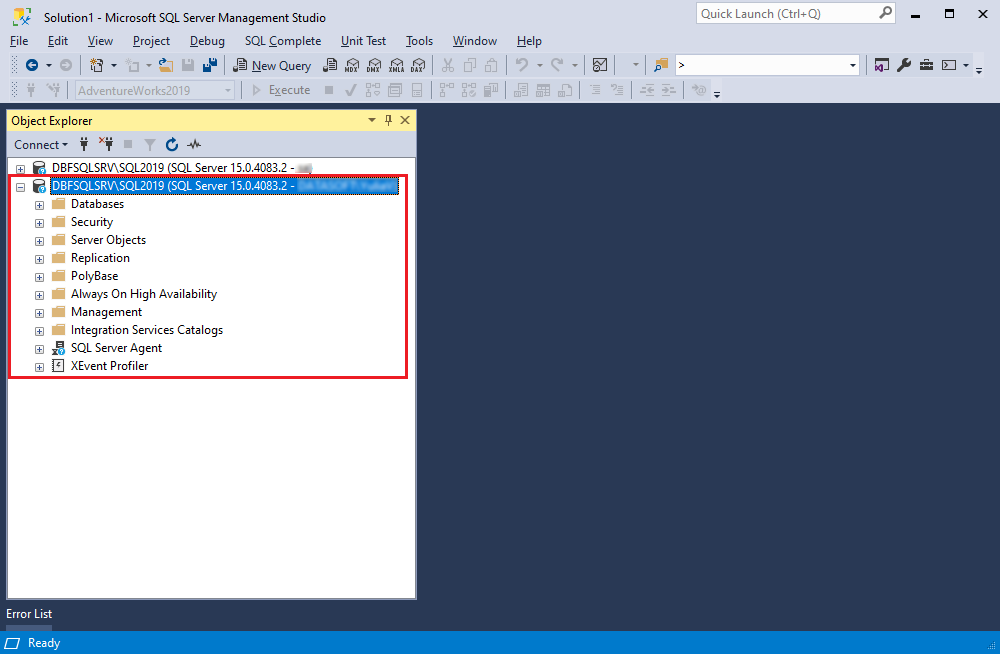Click the Find in Files folder icon
Screen dimensions: 1000x654
[661, 65]
